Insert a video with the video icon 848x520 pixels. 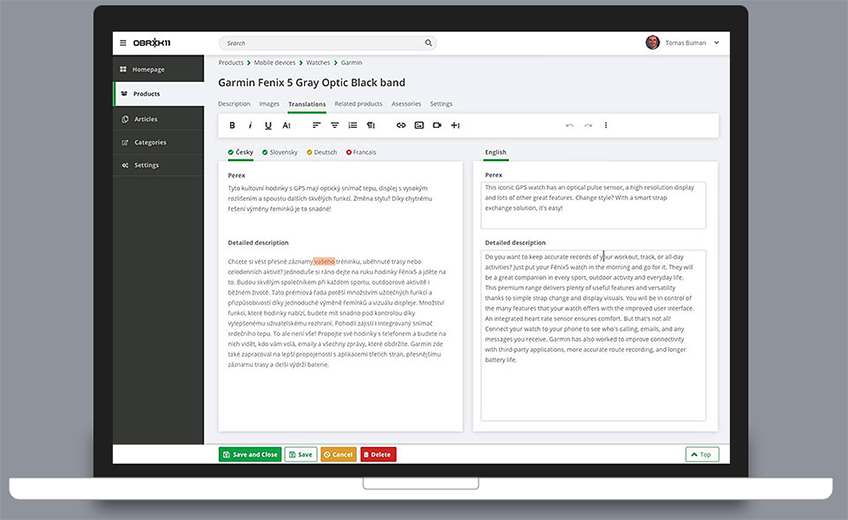pos(437,125)
